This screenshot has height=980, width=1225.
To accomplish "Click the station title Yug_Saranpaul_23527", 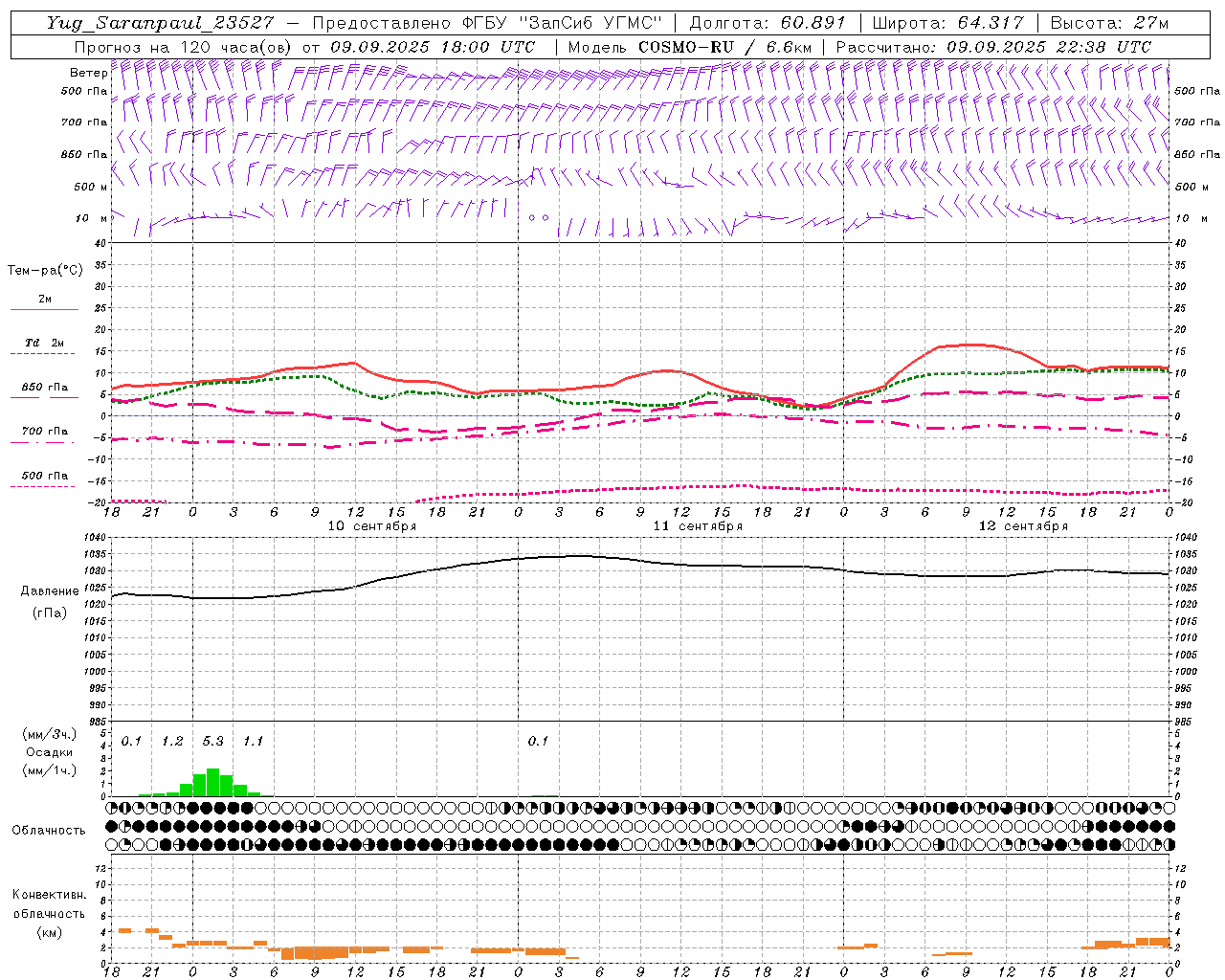I will click(160, 23).
